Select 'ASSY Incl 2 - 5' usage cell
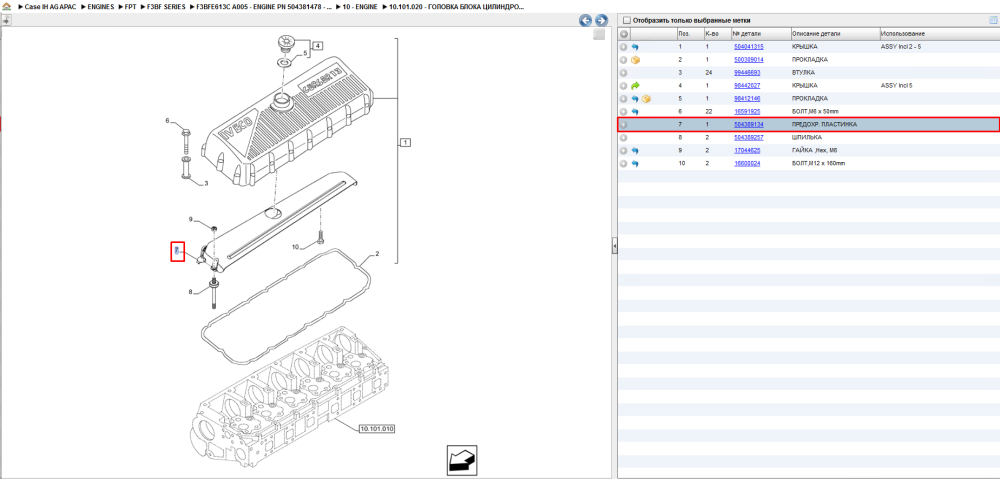 901,47
